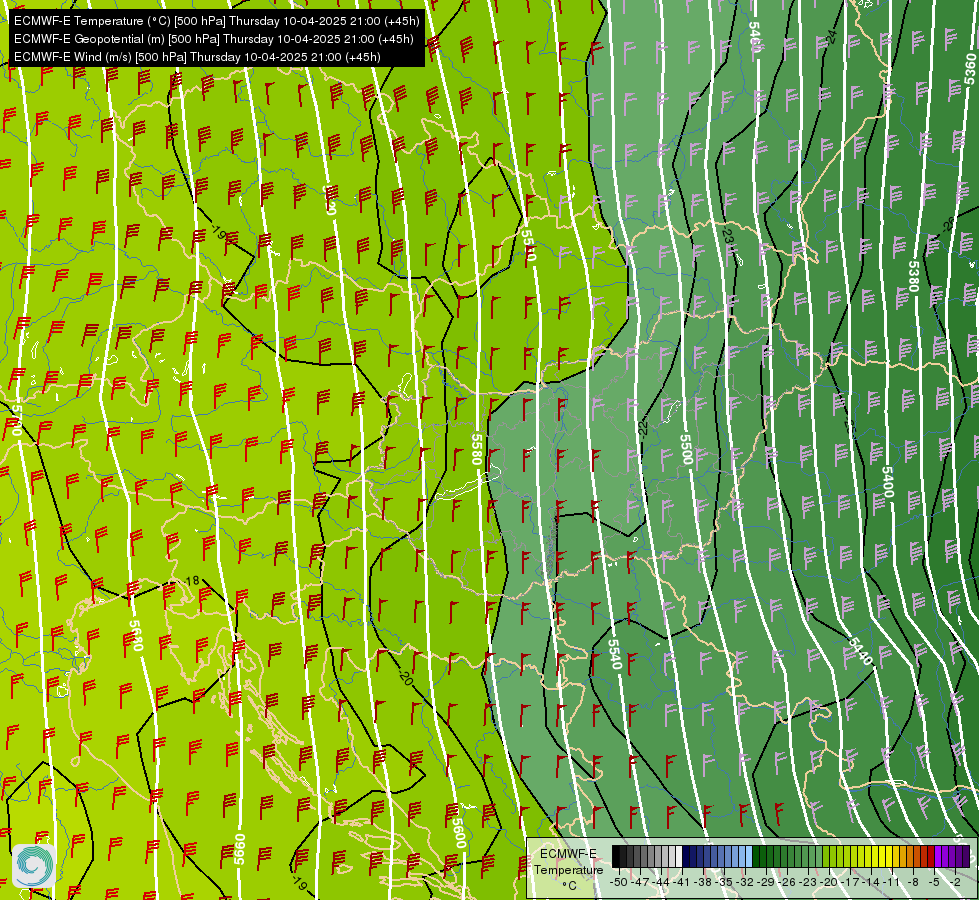
Task: Click the '-38' legend value
Action: [x=703, y=882]
